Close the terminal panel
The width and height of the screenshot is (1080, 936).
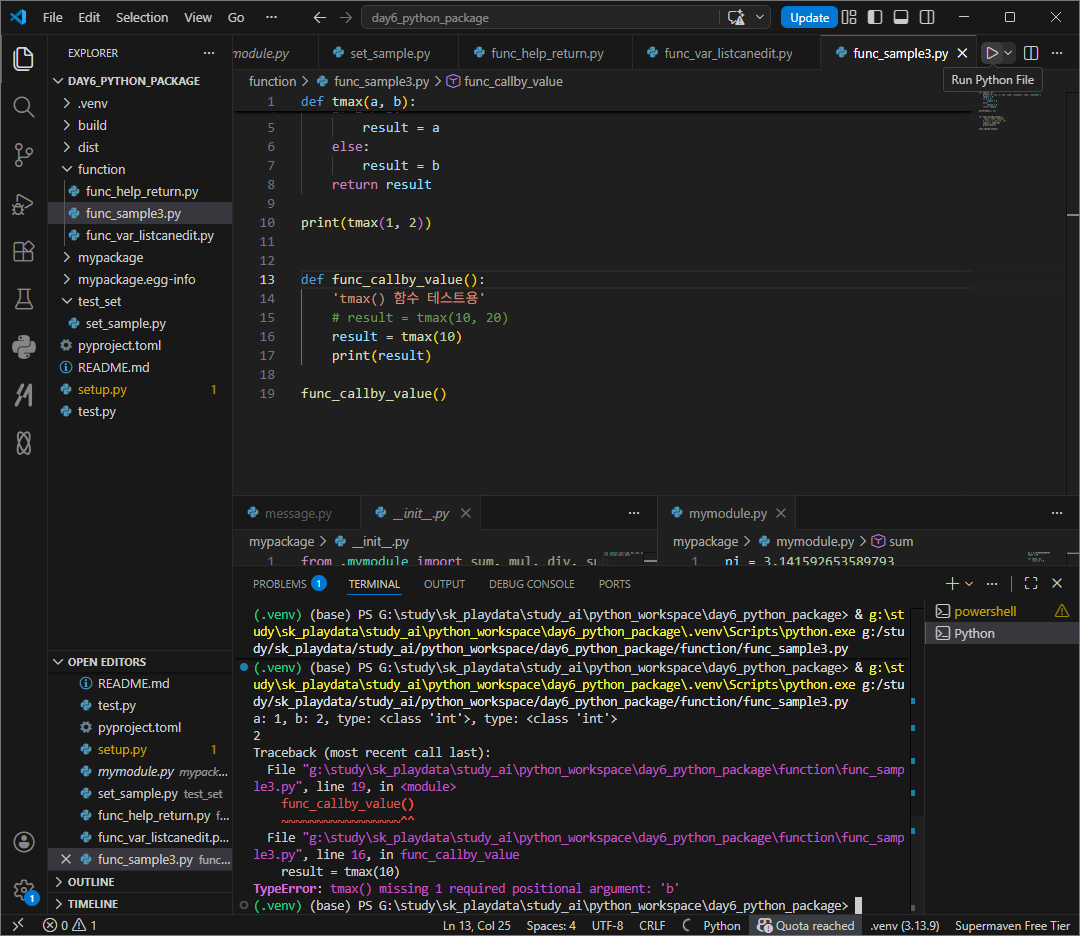click(x=1057, y=584)
